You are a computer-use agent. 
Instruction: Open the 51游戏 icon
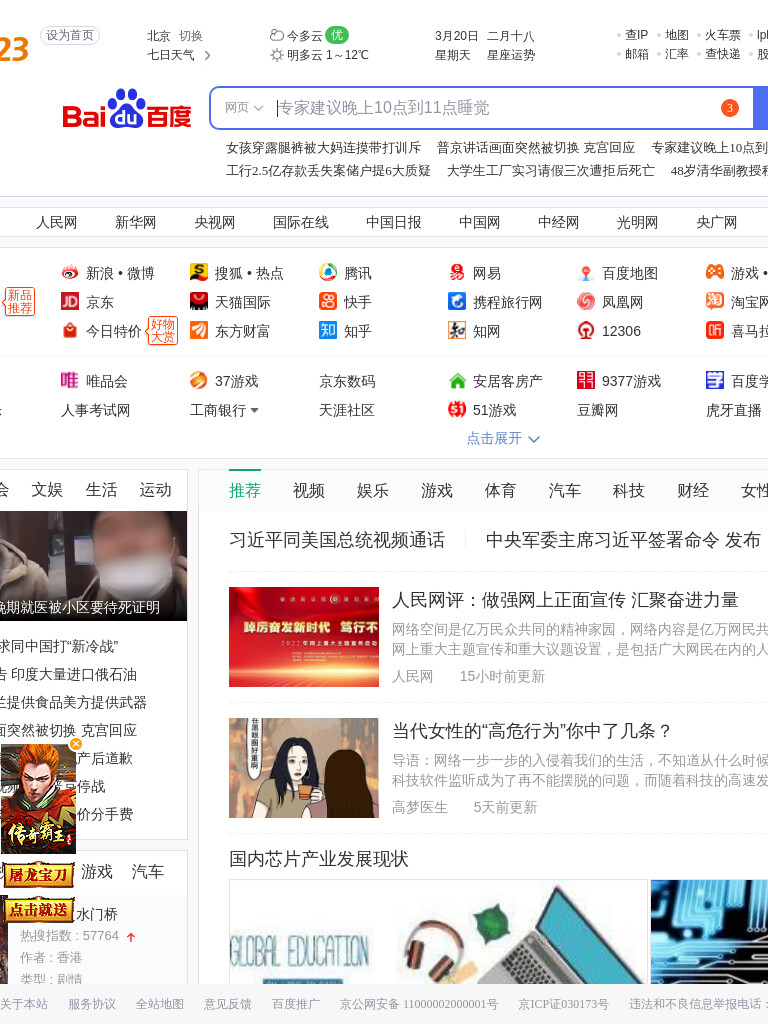(457, 409)
